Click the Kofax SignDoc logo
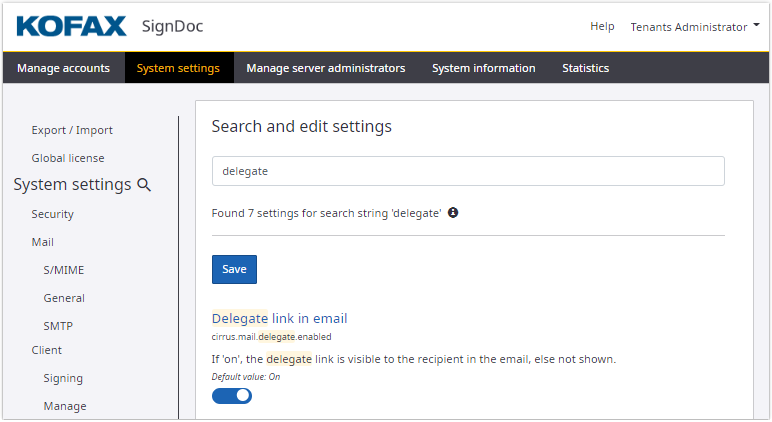Image resolution: width=772 pixels, height=422 pixels. coord(110,26)
